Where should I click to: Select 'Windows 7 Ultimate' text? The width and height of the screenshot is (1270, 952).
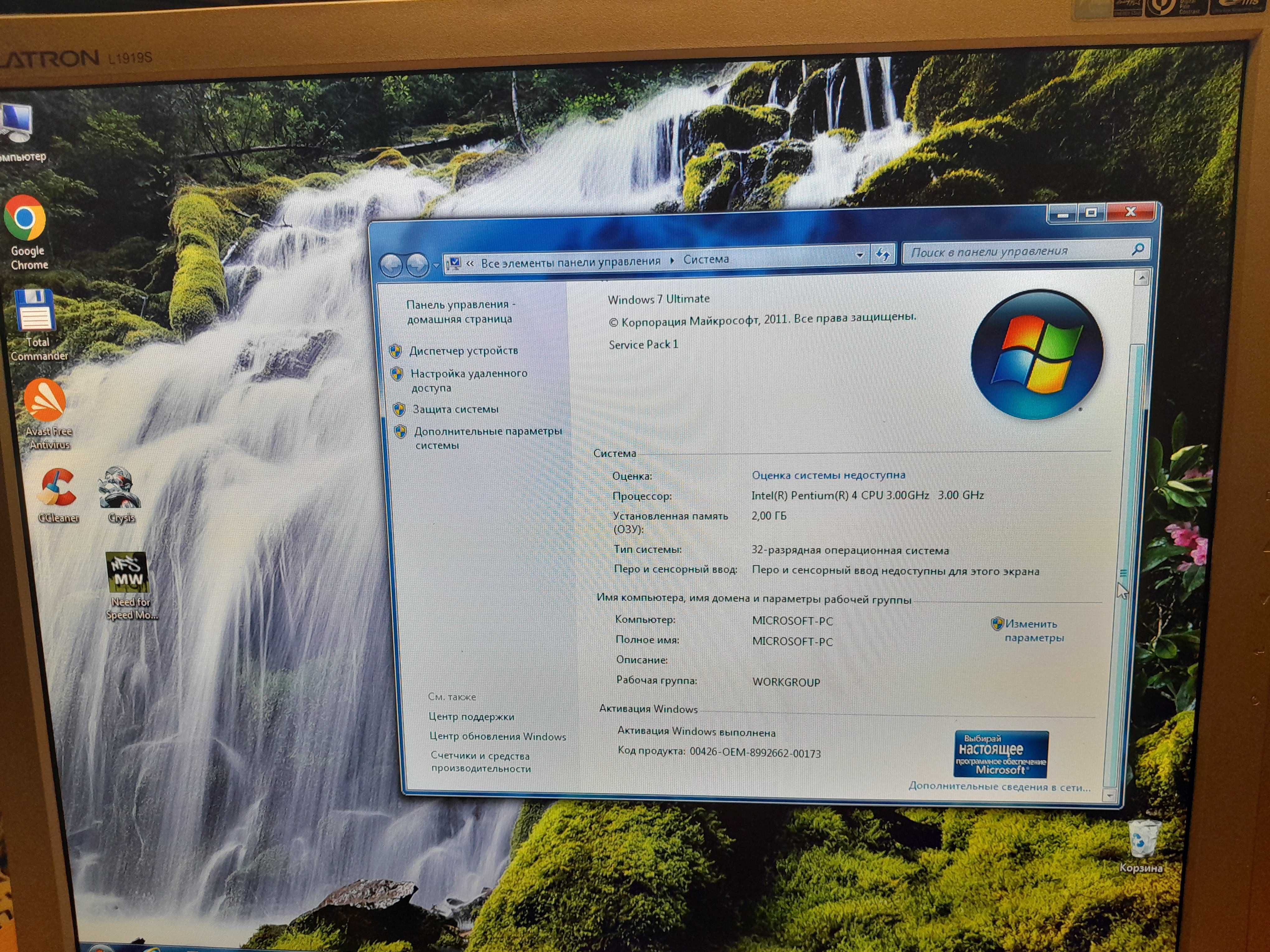659,299
